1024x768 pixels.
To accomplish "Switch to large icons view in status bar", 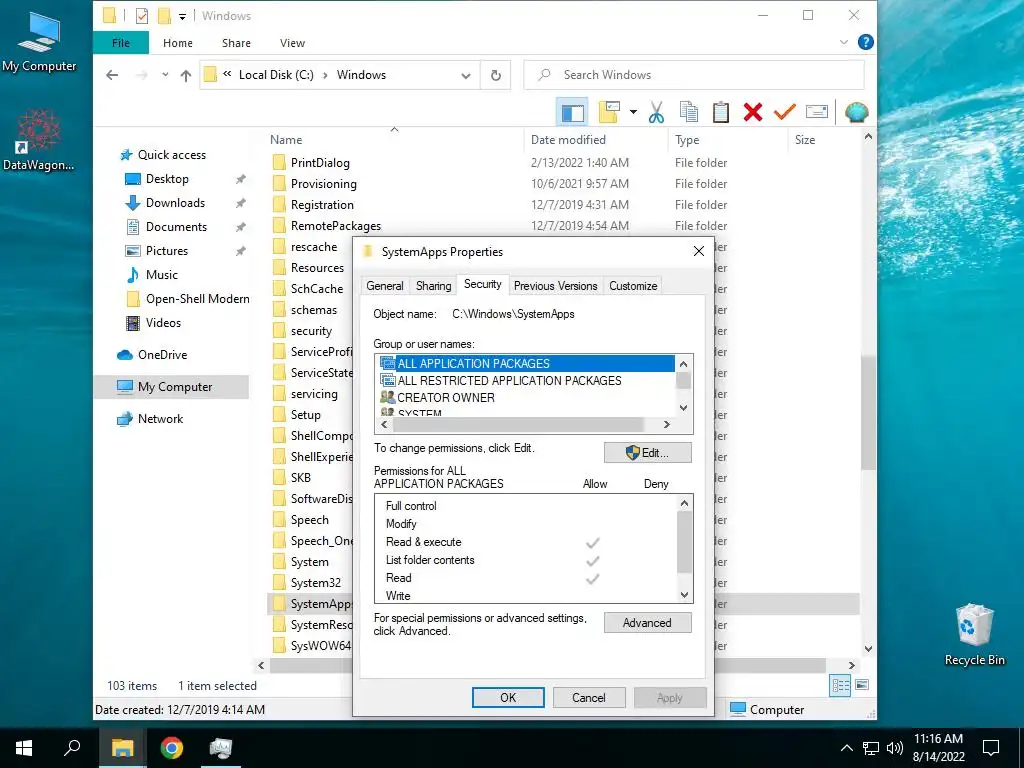I will (x=862, y=686).
